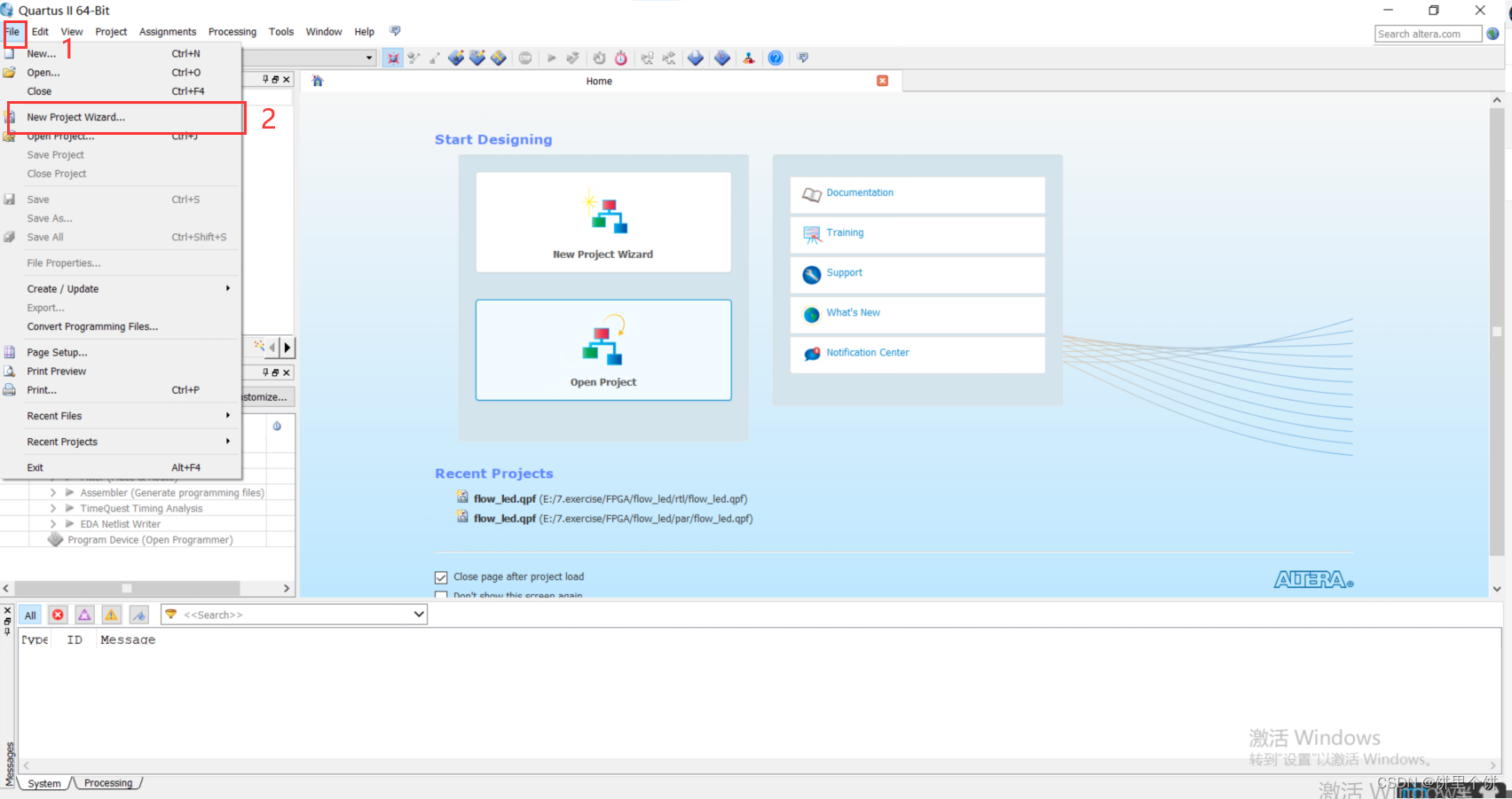Click the flag filter icon in Messages
Screen dimensions: 1512x799
tap(138, 615)
